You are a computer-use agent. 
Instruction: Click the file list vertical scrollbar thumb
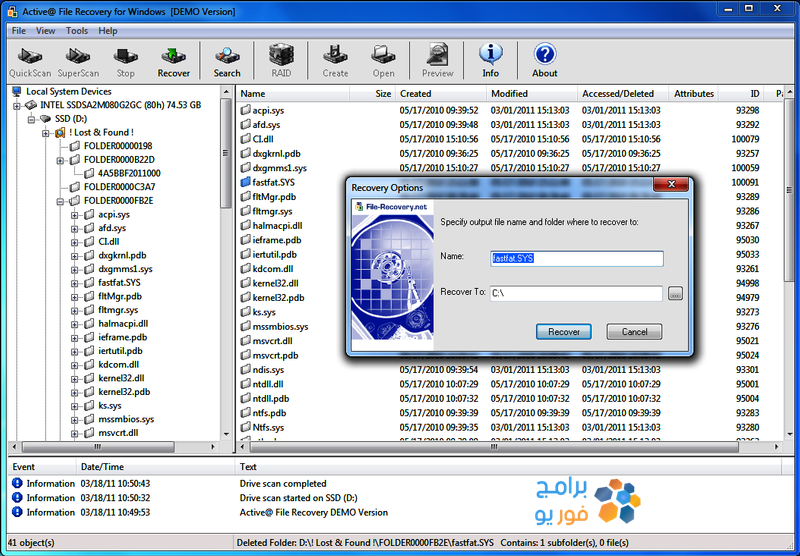790,192
